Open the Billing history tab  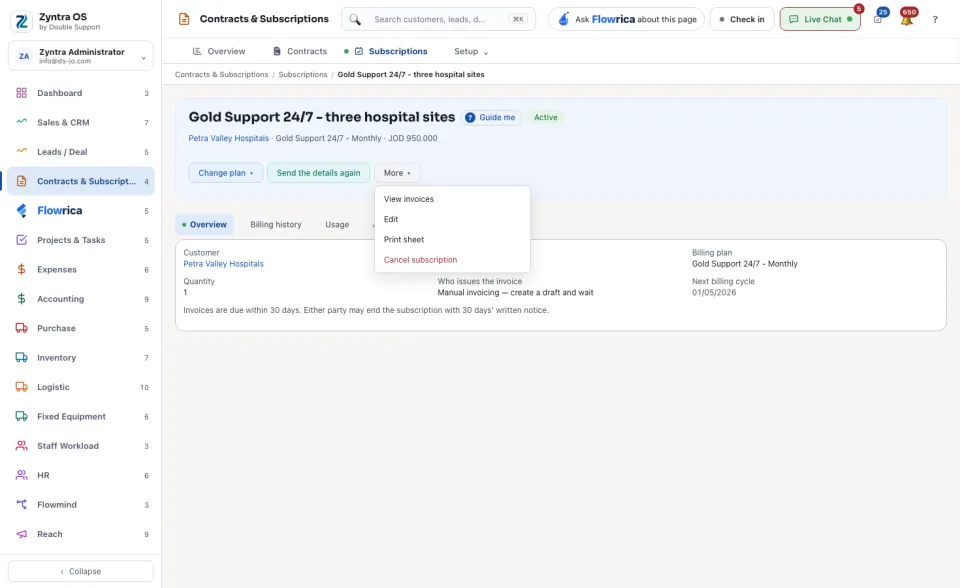tap(276, 225)
